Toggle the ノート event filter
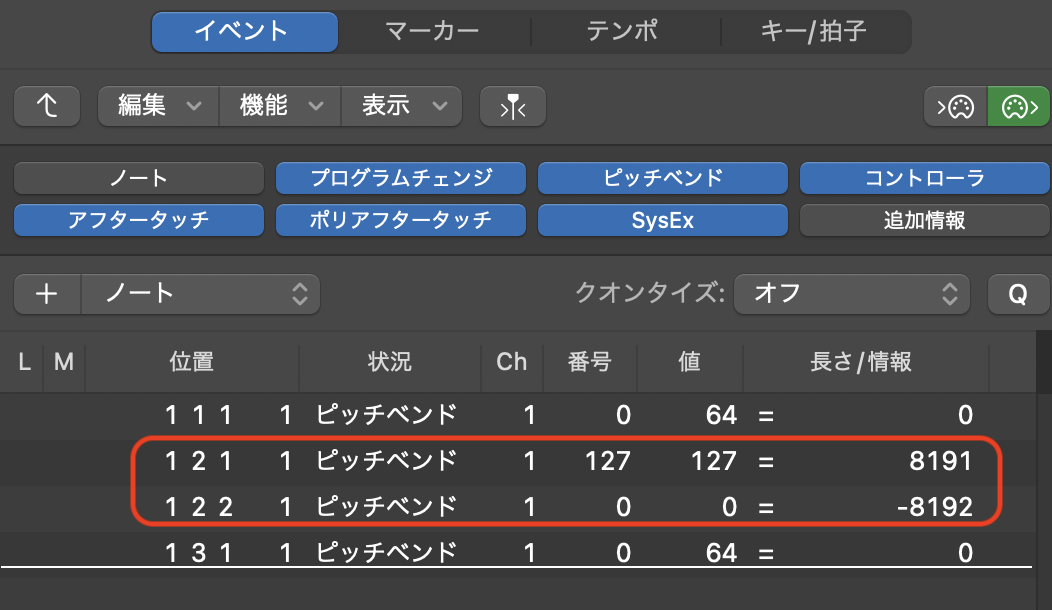The image size is (1052, 610). click(x=138, y=179)
